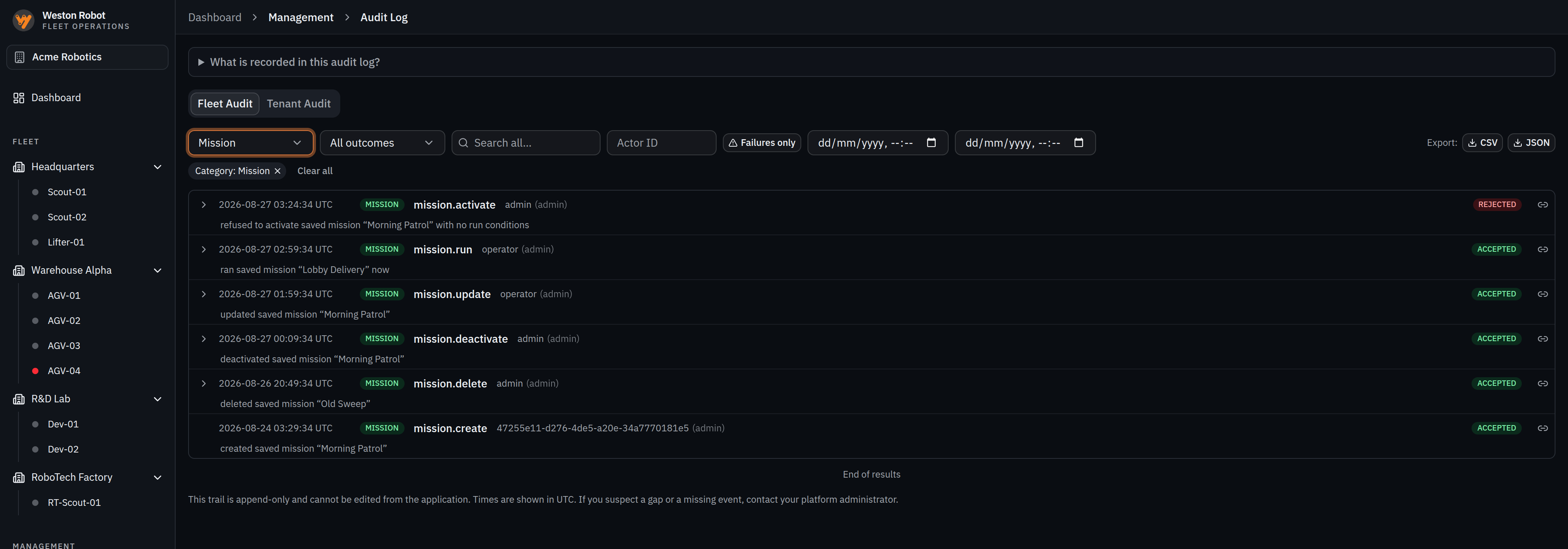Collapse the Warehouse Alpha fleet group

(x=158, y=270)
